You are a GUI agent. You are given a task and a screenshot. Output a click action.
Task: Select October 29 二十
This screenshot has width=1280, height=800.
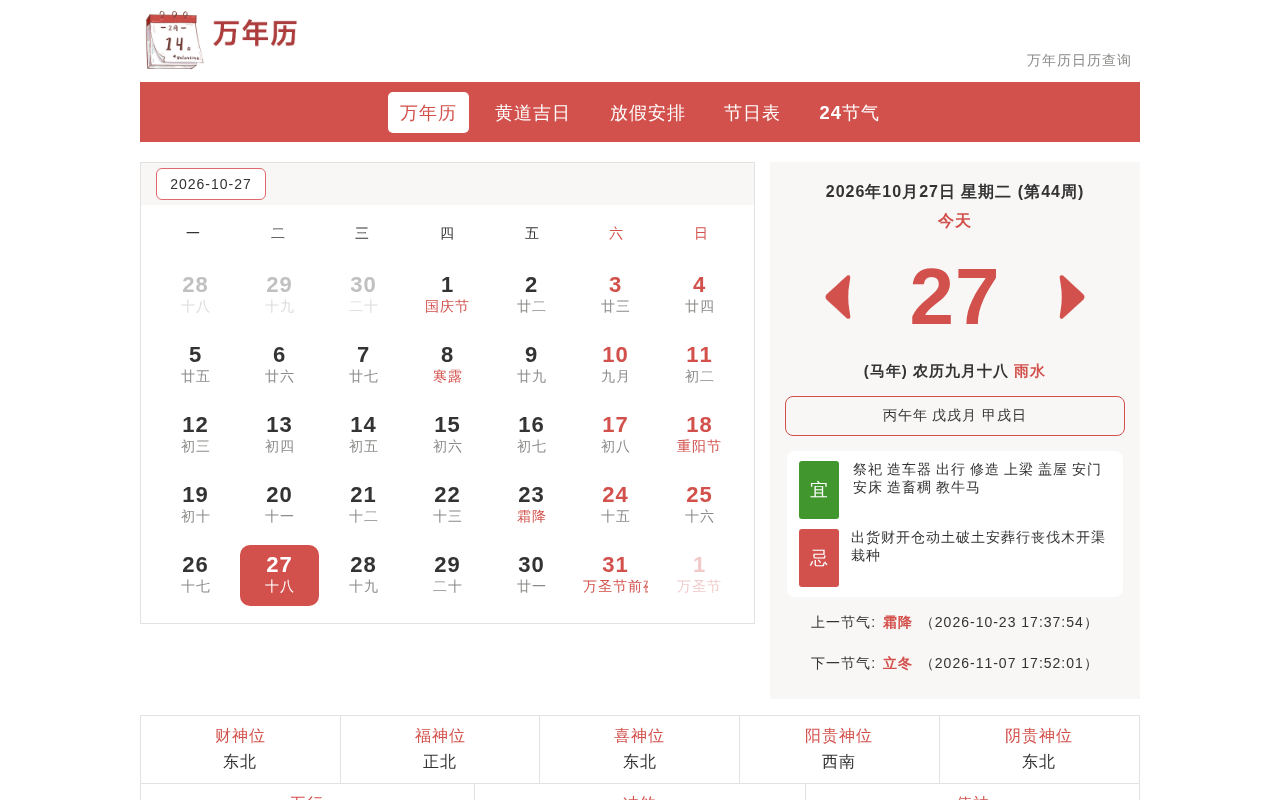point(447,575)
